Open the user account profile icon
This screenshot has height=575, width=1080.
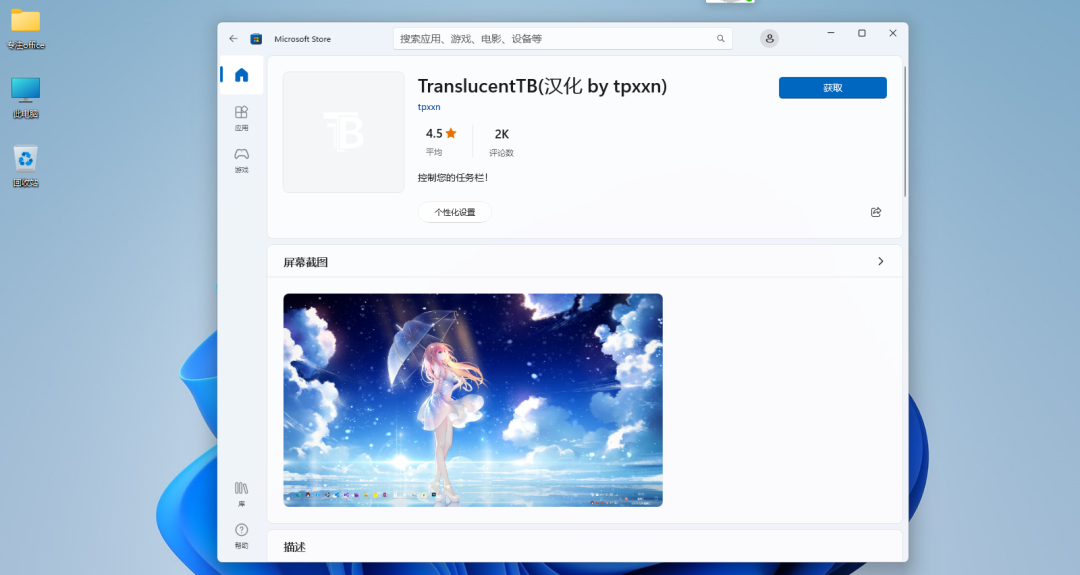coord(769,39)
